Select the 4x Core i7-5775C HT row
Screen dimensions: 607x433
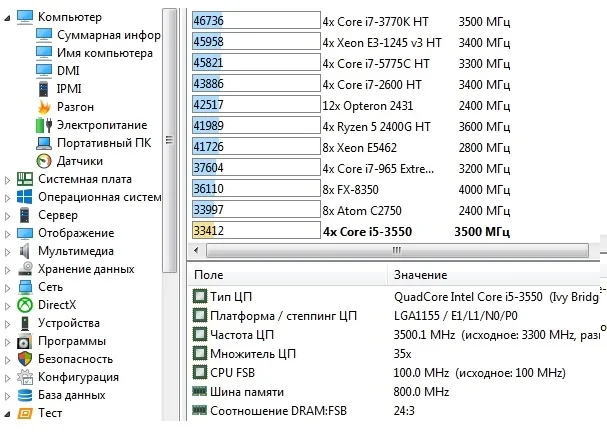coord(351,63)
